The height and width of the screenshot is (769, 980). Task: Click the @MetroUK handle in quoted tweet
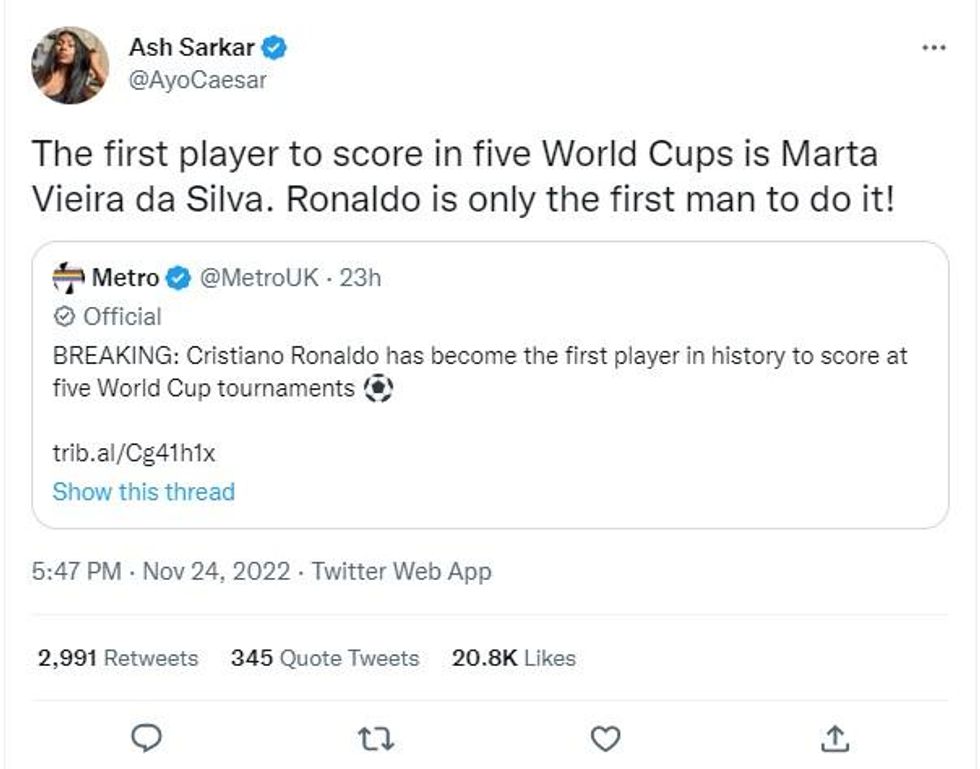click(x=260, y=278)
